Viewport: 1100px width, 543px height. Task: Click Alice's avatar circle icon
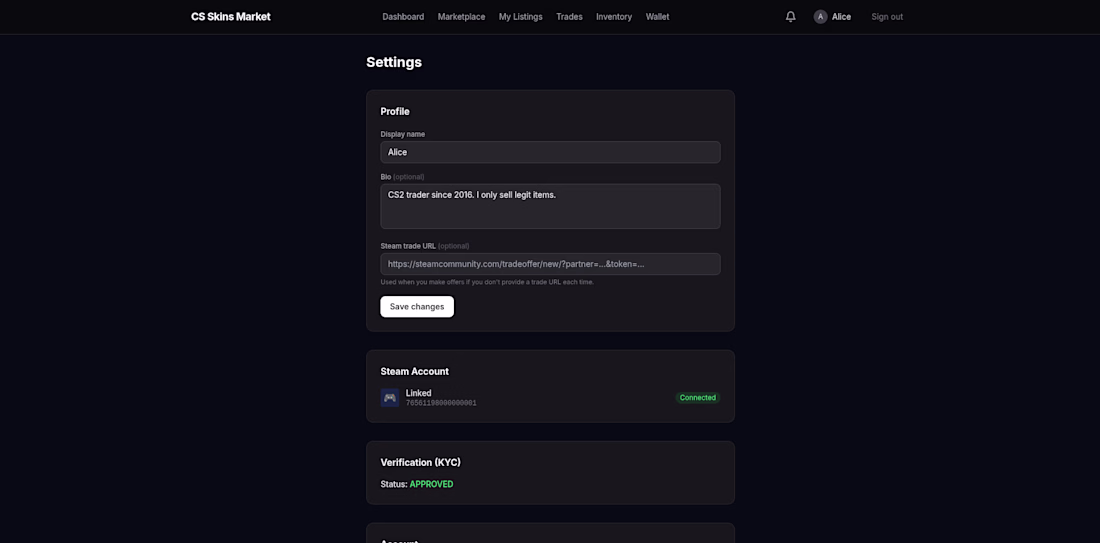pyautogui.click(x=821, y=17)
